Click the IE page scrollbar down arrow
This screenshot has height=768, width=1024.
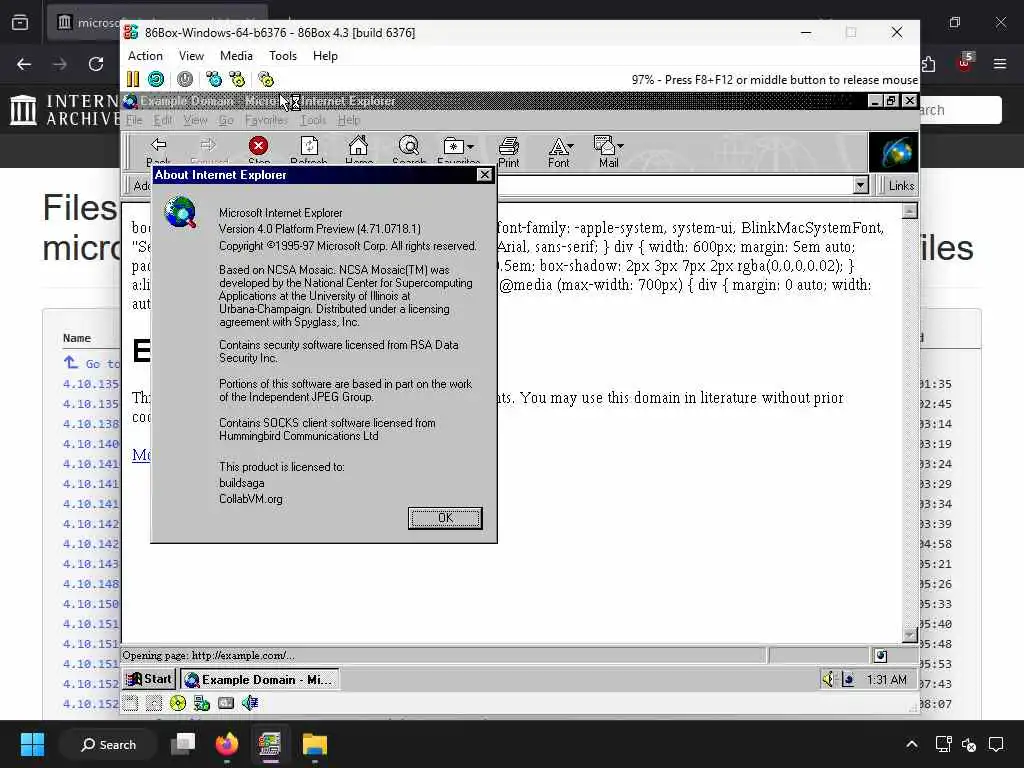pos(910,635)
